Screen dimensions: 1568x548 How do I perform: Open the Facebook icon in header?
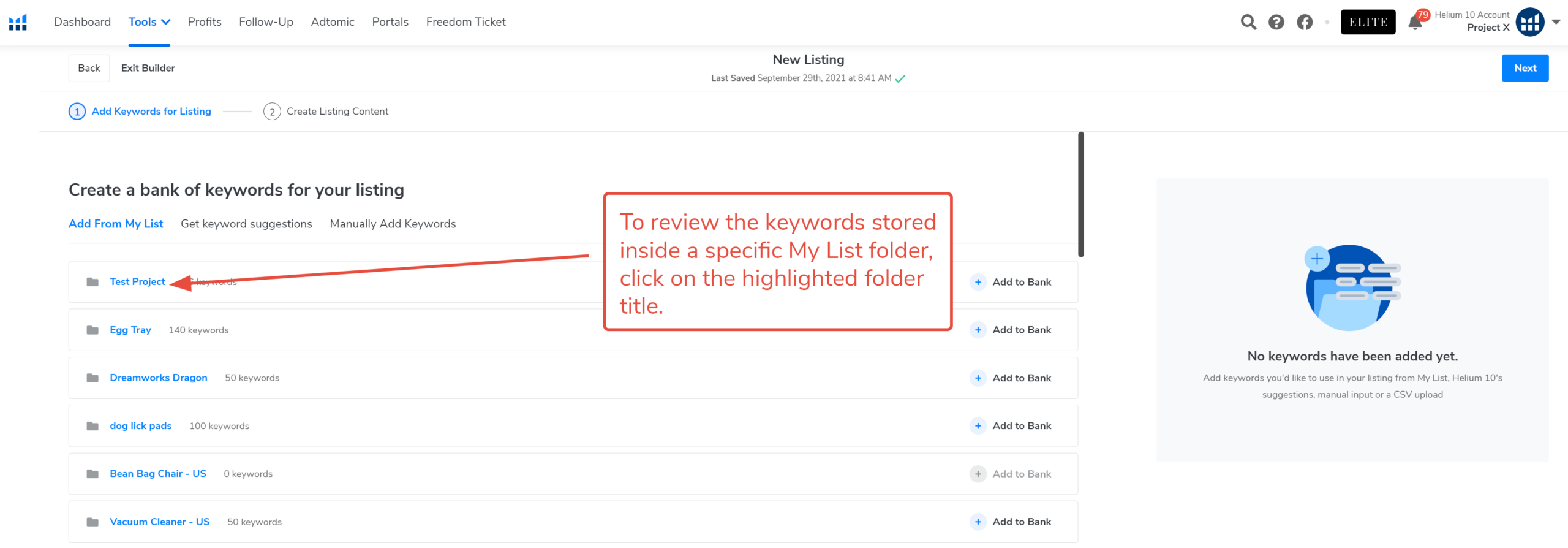1305,23
